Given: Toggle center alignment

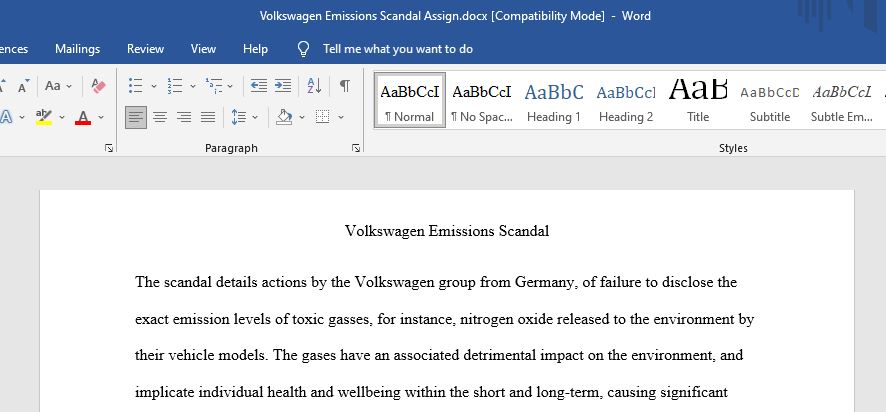Looking at the screenshot, I should [160, 117].
